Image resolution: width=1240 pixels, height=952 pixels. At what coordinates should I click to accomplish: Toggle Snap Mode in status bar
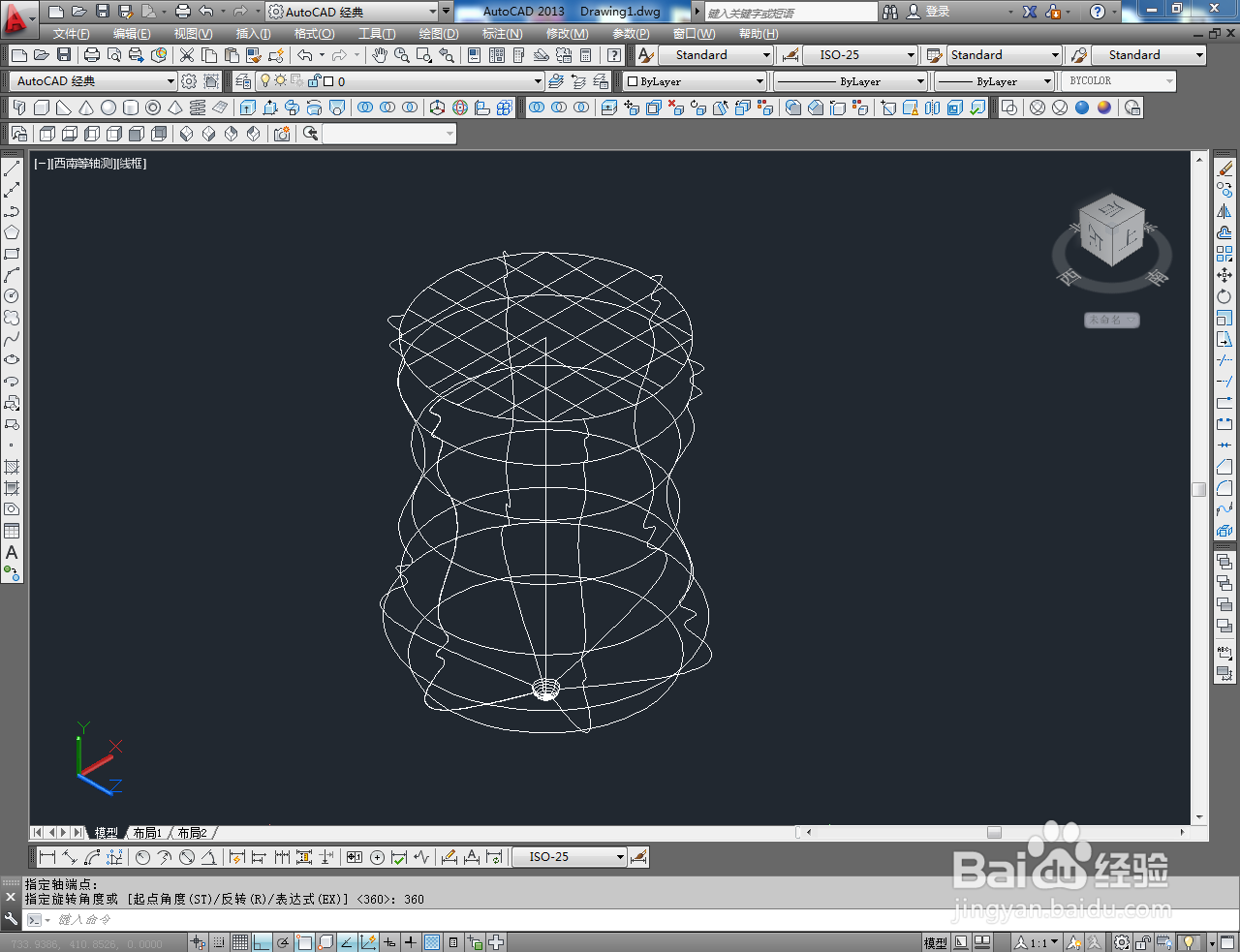pyautogui.click(x=219, y=942)
